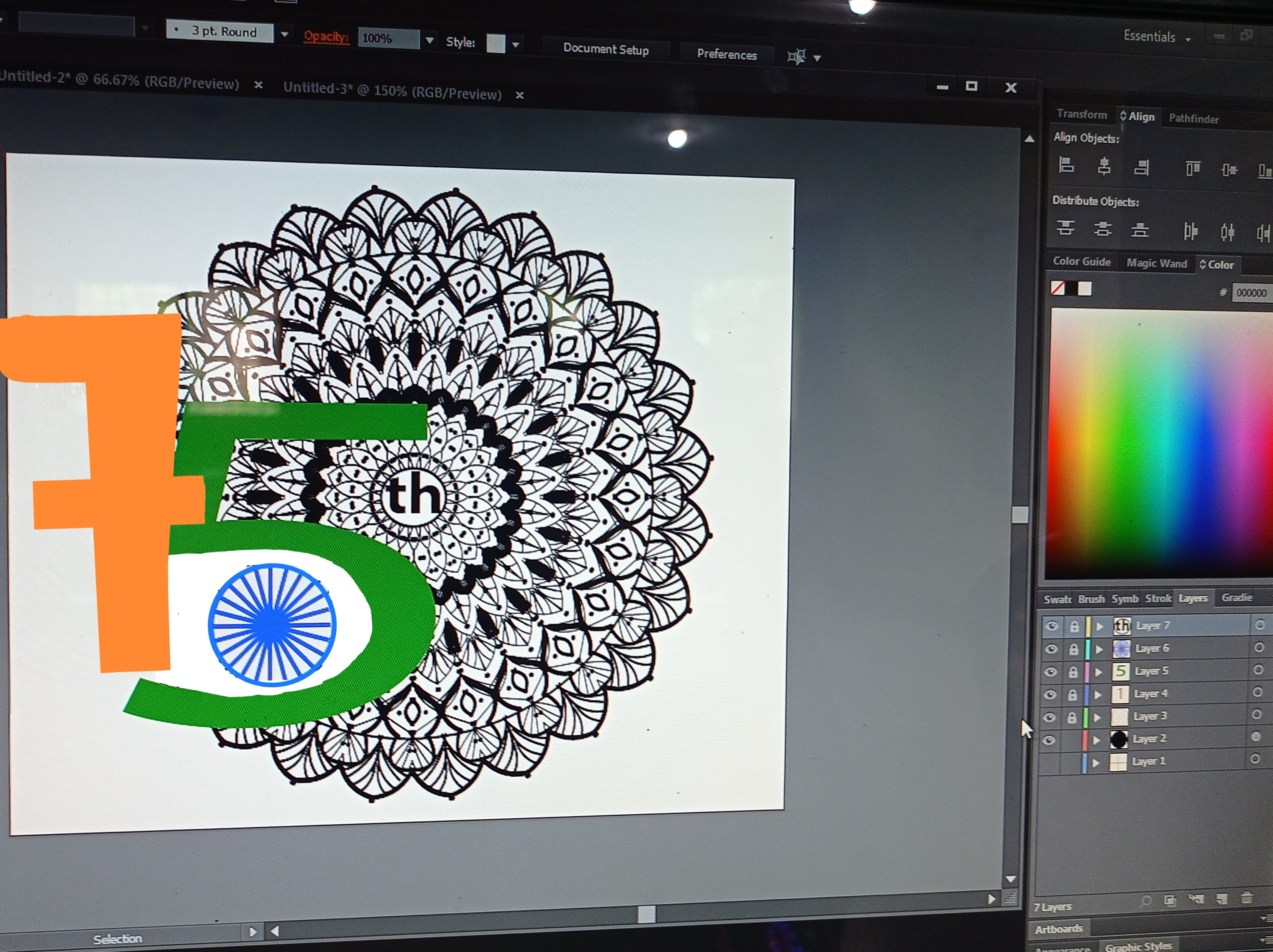Switch to Untitled-2 document tab
1273x952 pixels.
(121, 81)
